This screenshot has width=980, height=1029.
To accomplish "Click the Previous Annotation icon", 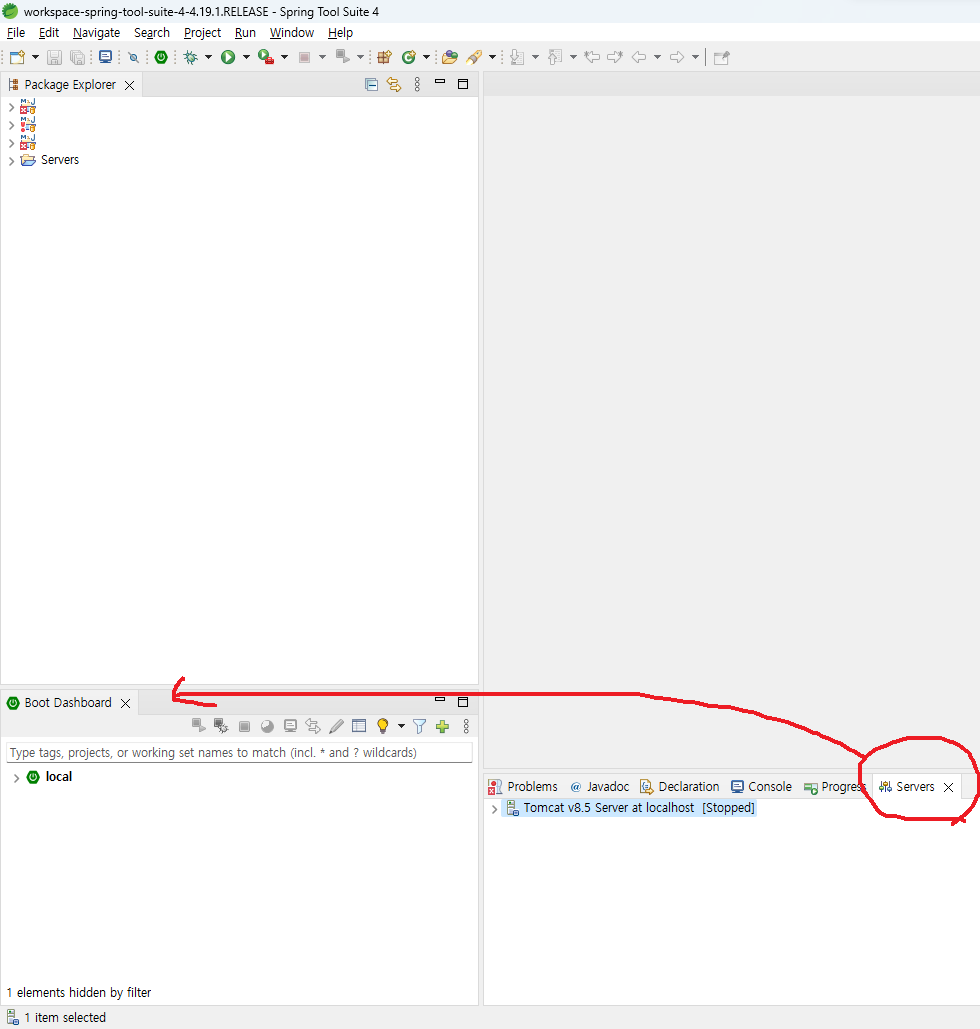I will tap(555, 57).
